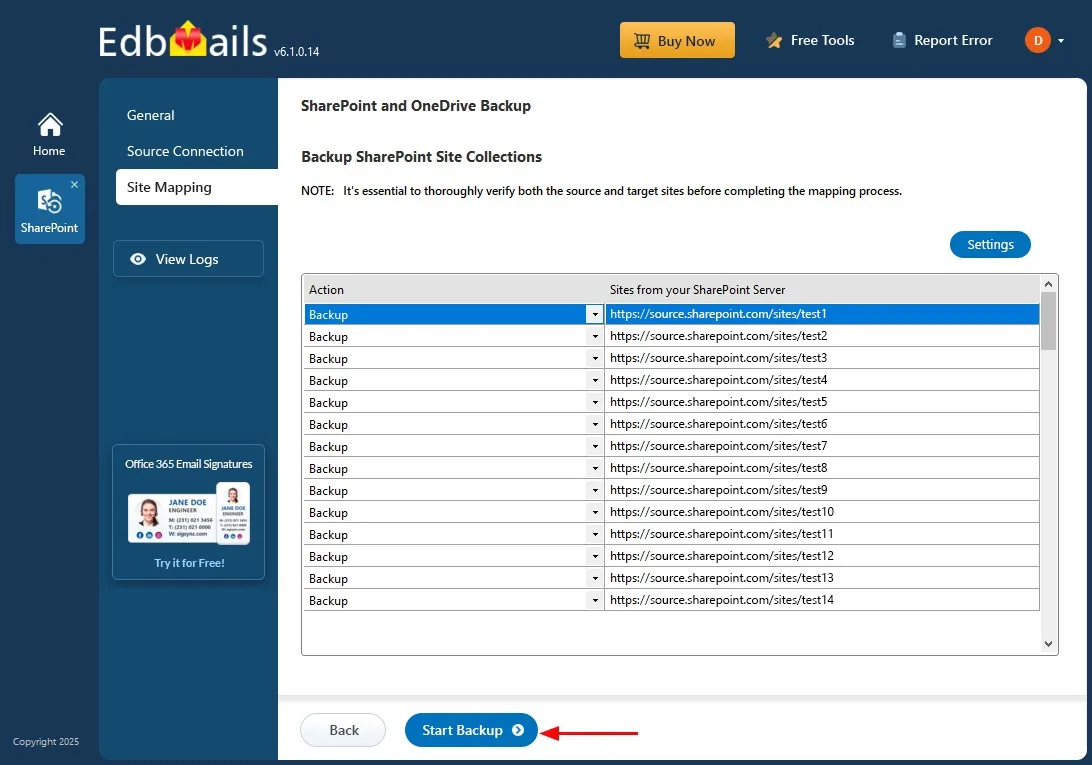
Task: Click the Edbmails logo
Action: click(x=182, y=40)
